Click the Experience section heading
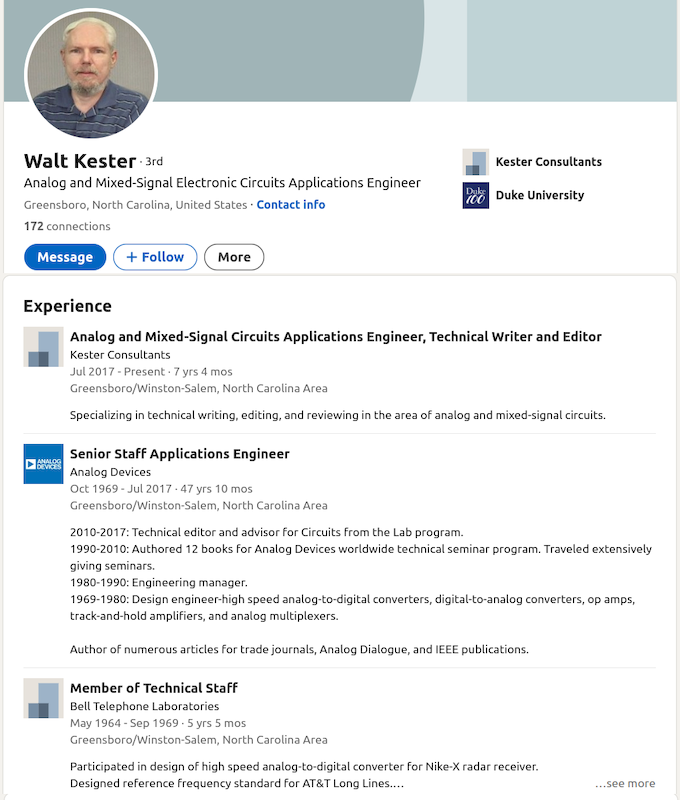Screen dimensions: 680x800 point(68,306)
